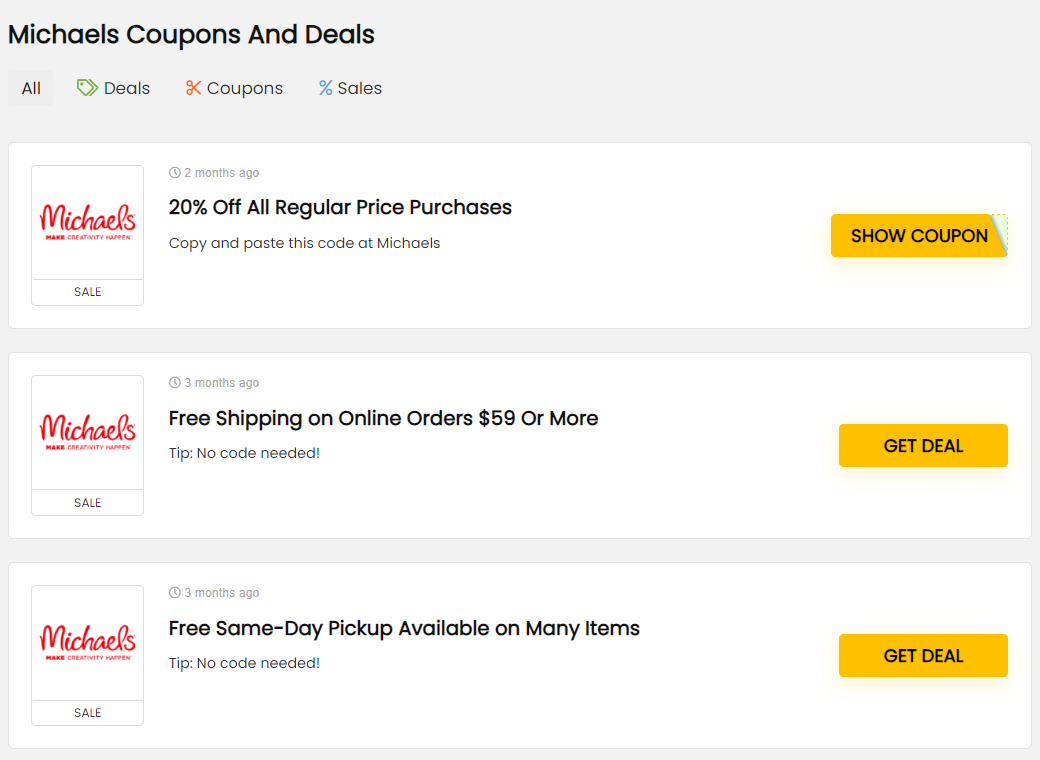
Task: Click clock icon on the Free Shipping deal
Action: click(x=175, y=383)
